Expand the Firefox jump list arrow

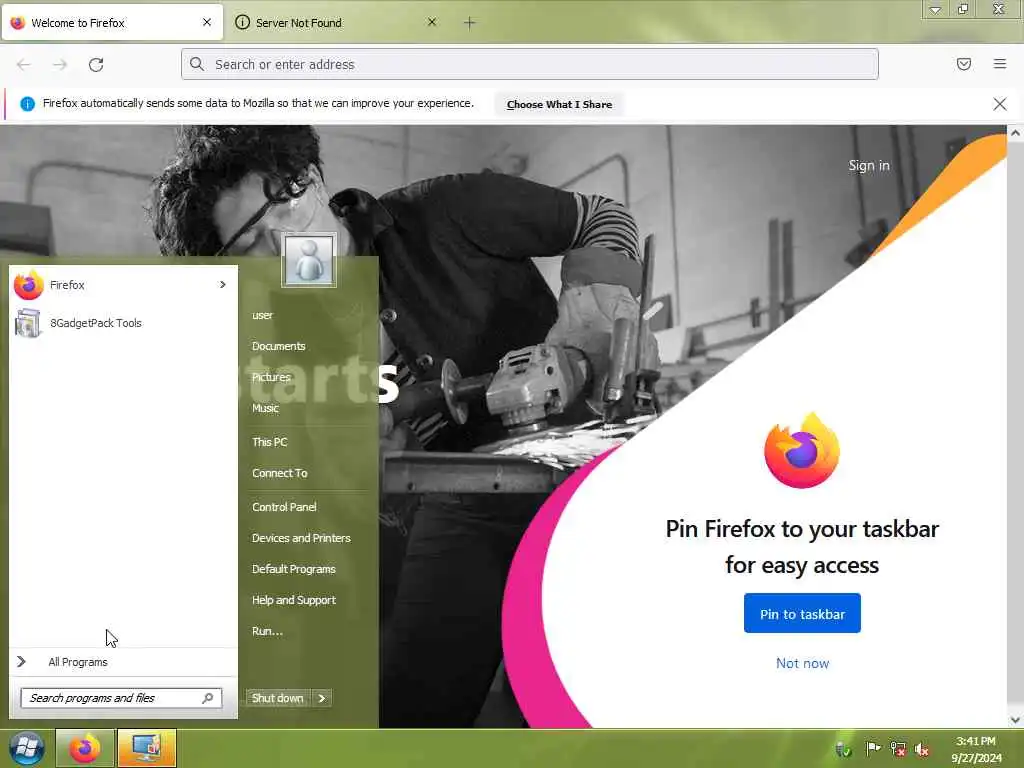[223, 285]
